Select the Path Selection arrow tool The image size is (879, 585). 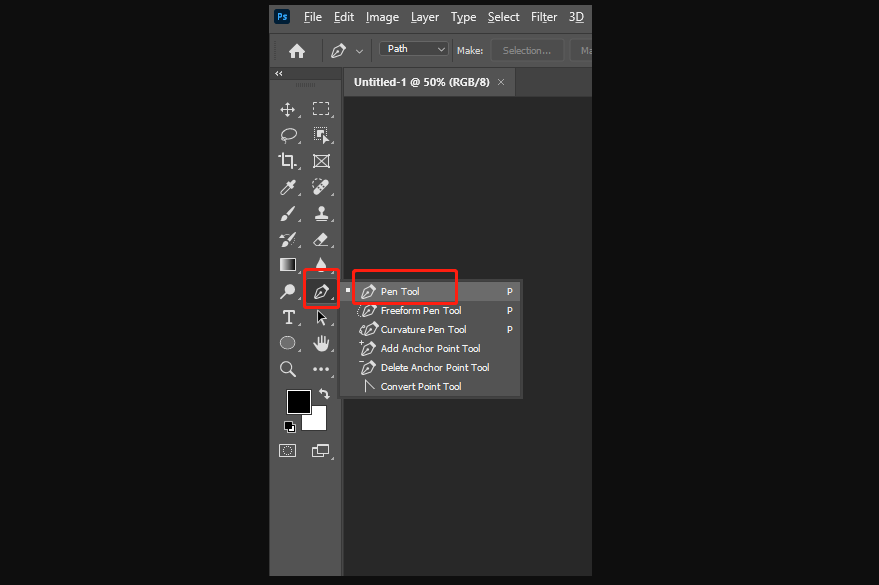click(321, 317)
